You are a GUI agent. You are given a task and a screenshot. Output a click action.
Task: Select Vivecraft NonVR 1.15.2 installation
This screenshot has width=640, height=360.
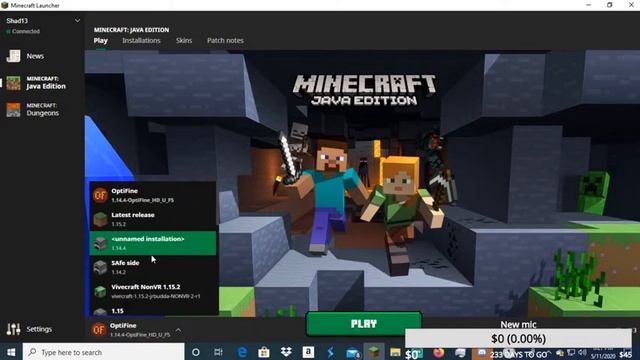point(153,291)
